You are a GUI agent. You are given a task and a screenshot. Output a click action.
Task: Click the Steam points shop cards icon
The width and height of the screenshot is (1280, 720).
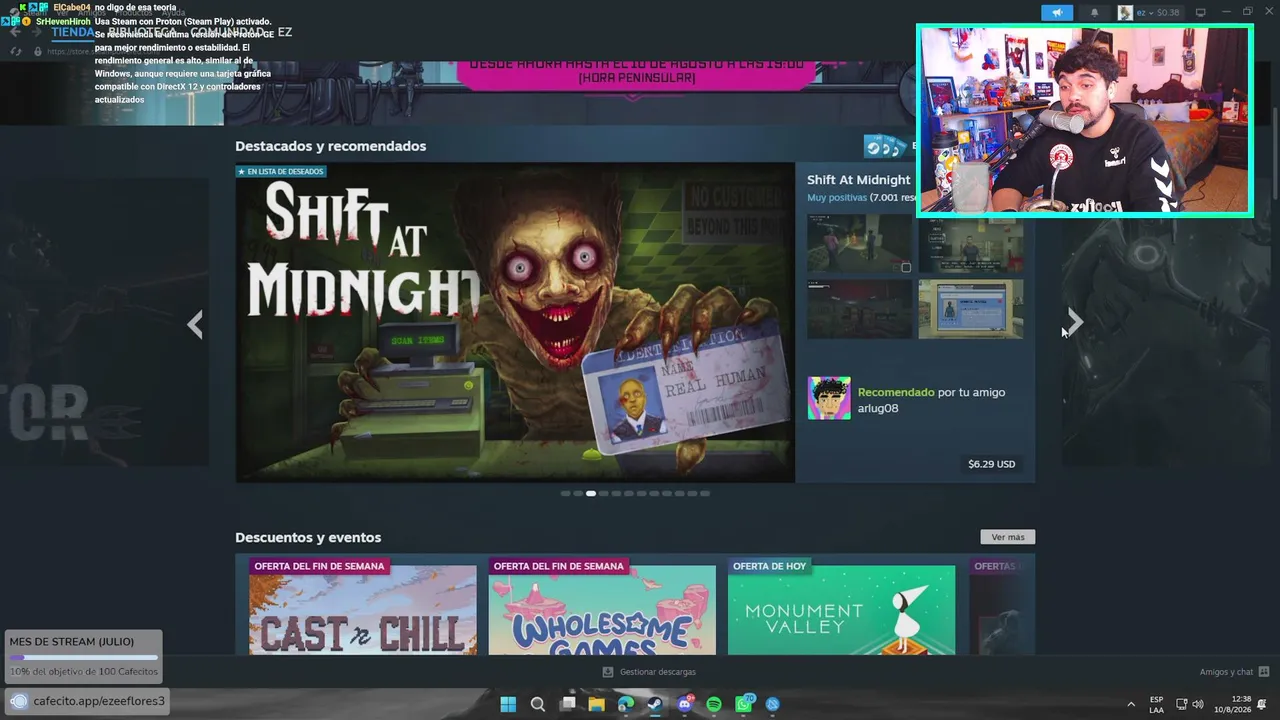point(885,147)
